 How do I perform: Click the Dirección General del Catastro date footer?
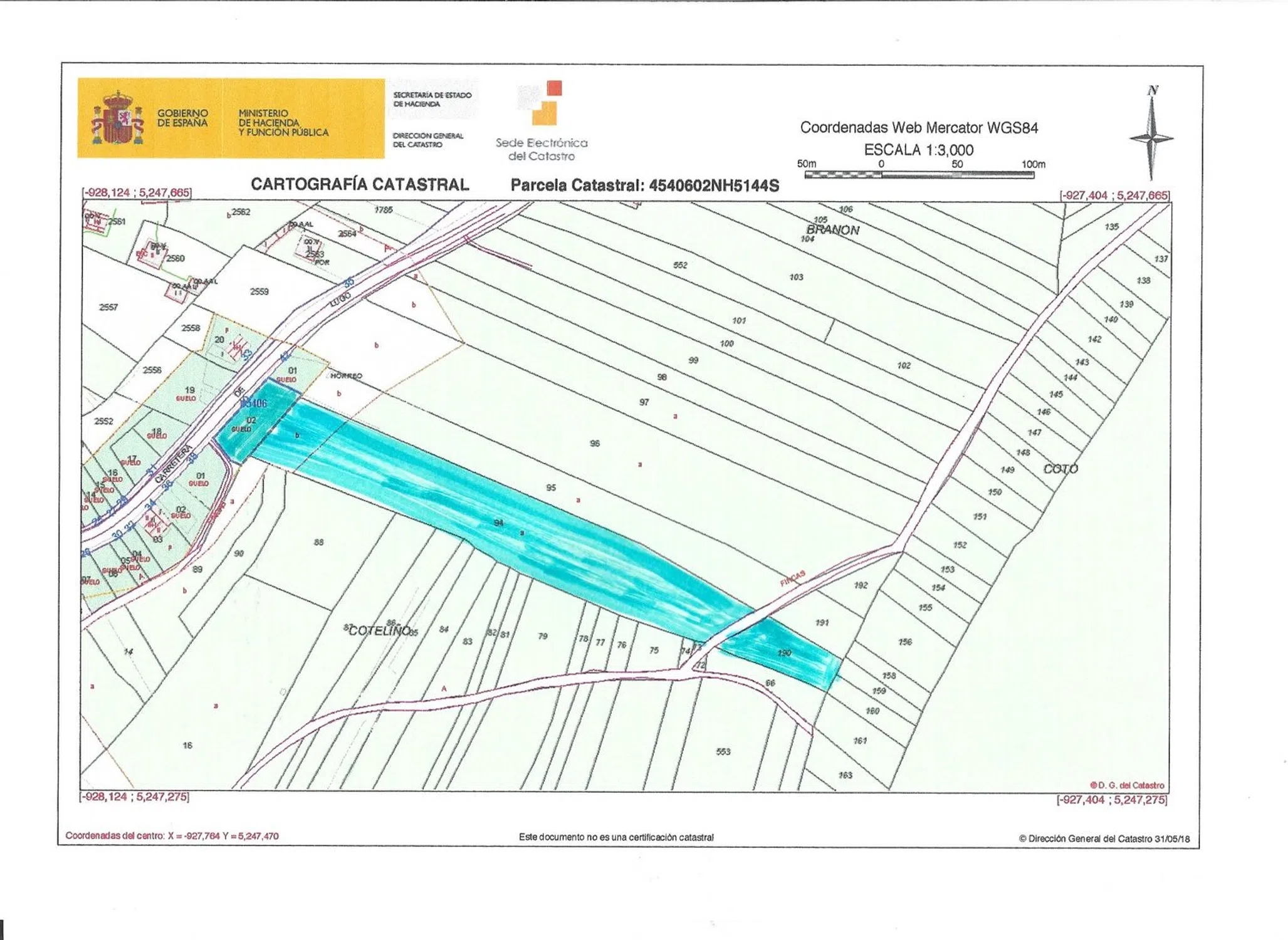pyautogui.click(x=1104, y=839)
